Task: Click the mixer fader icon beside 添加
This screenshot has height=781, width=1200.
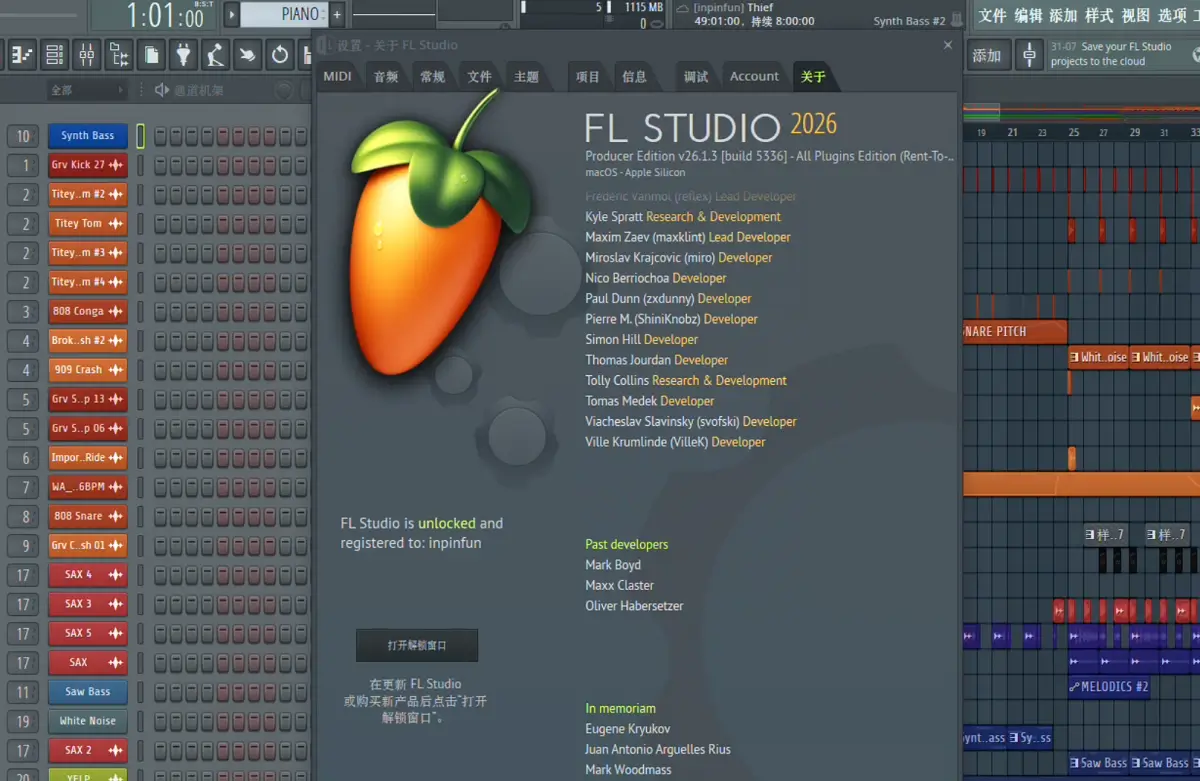Action: (1029, 55)
